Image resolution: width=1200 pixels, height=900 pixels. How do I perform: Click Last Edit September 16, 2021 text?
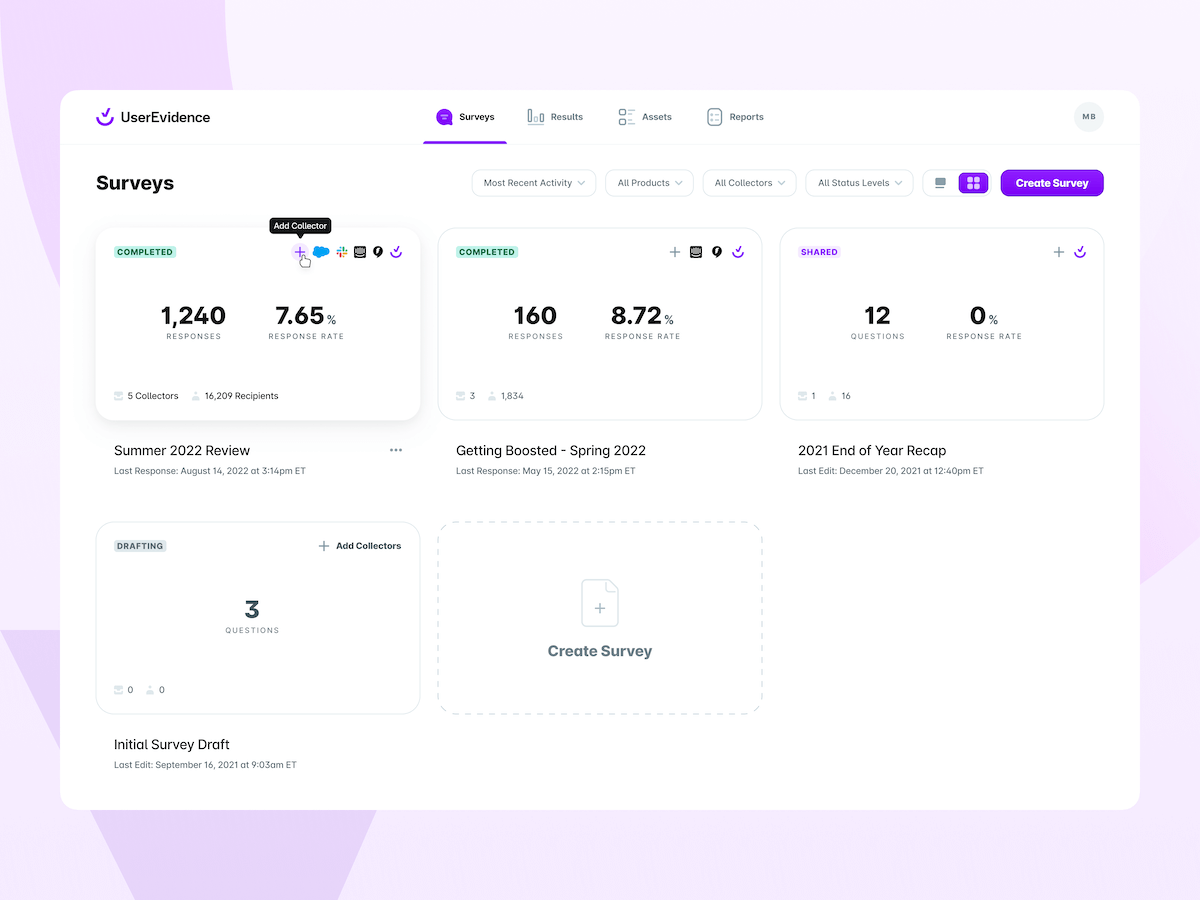coord(205,764)
